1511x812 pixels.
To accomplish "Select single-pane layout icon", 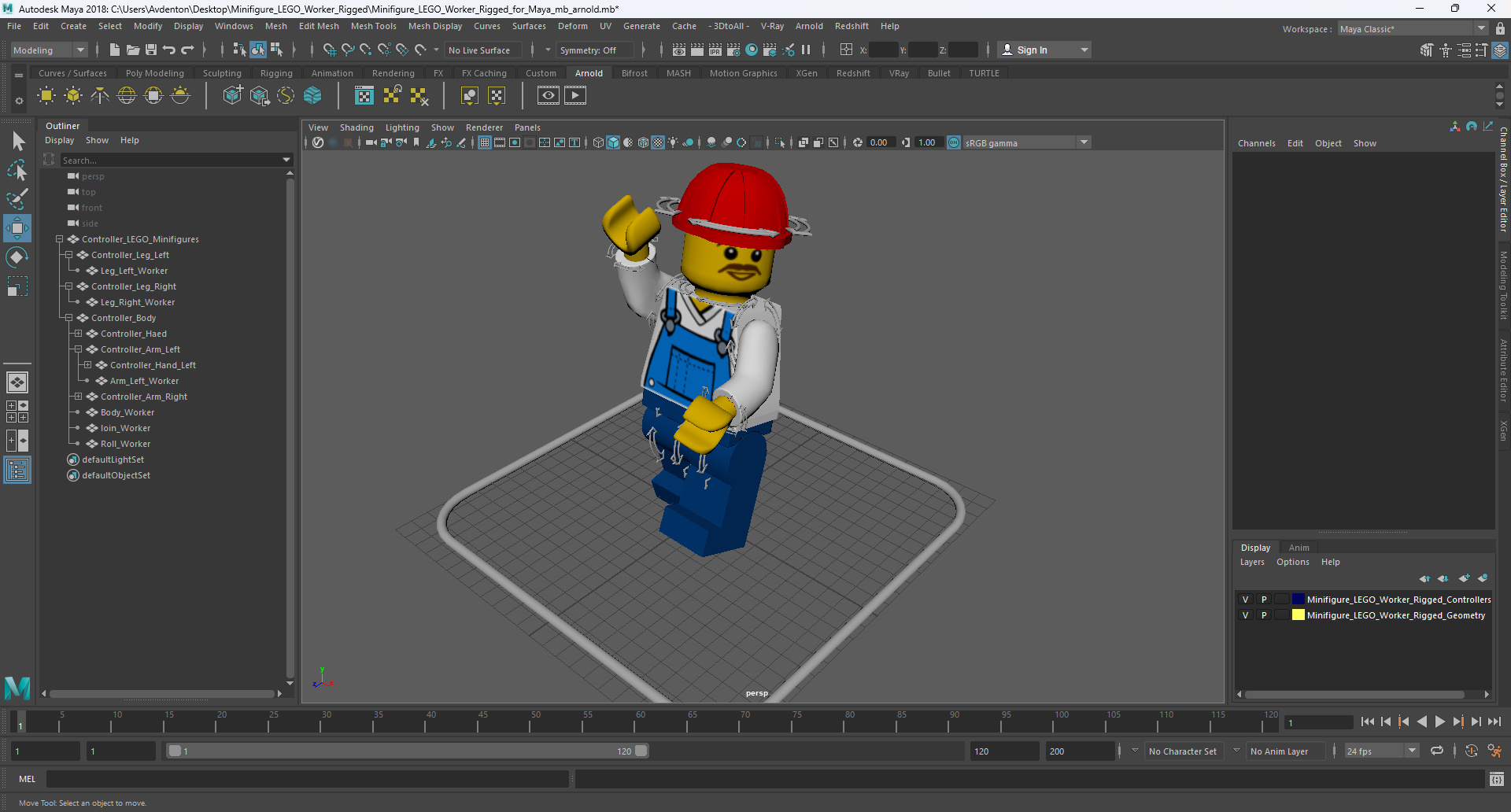I will [x=17, y=382].
